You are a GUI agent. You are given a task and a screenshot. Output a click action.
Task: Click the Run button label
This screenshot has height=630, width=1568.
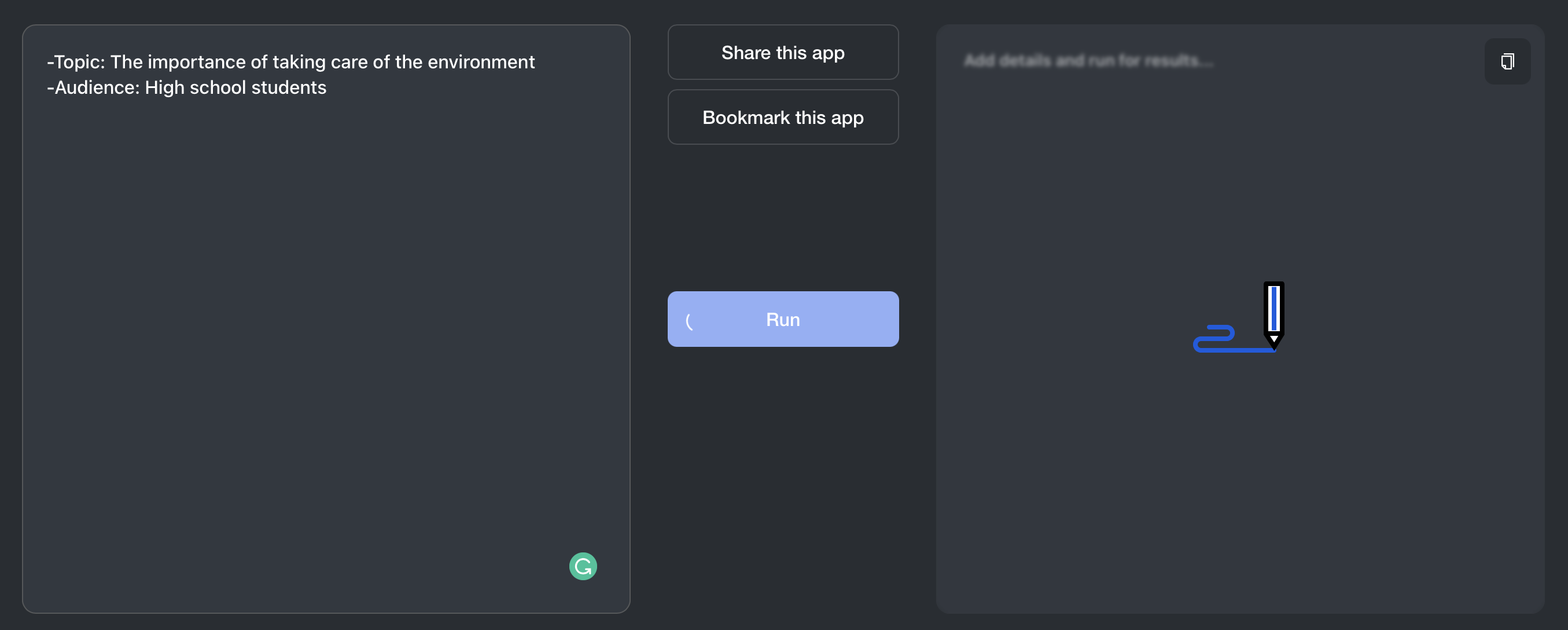(x=783, y=320)
